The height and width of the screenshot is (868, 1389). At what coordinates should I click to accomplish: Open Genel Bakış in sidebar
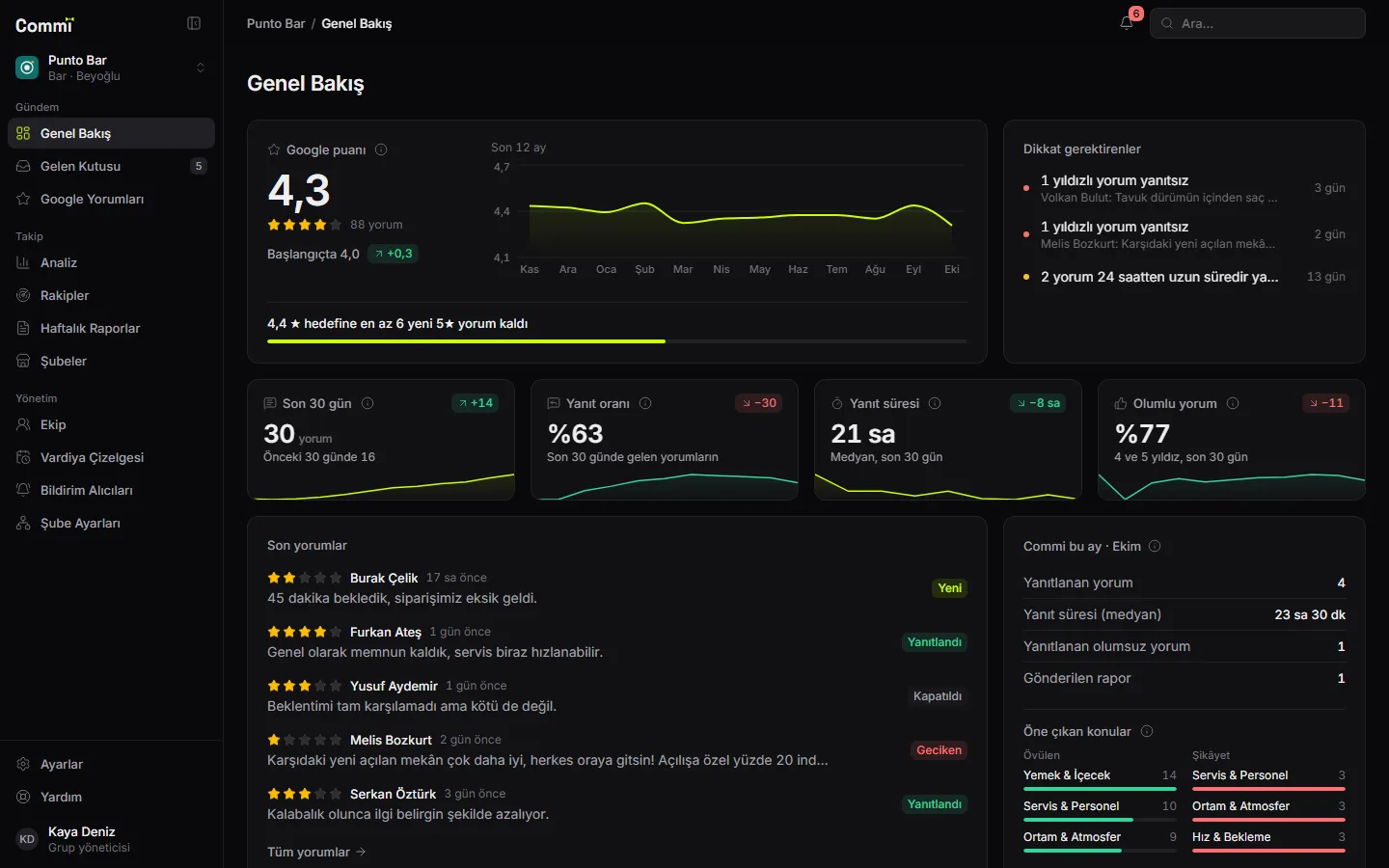[x=111, y=133]
